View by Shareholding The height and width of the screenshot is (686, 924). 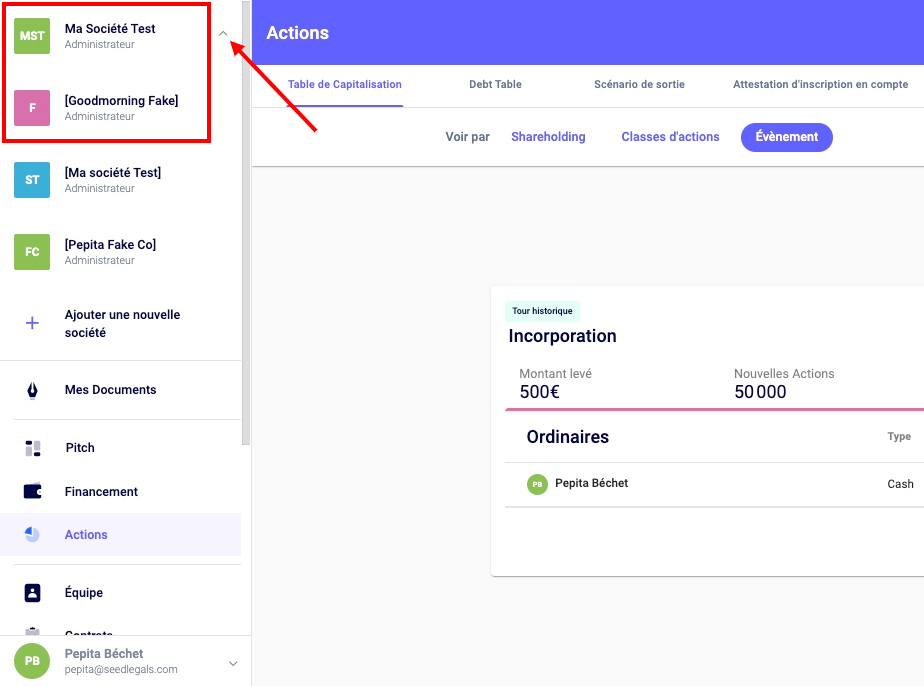click(548, 137)
